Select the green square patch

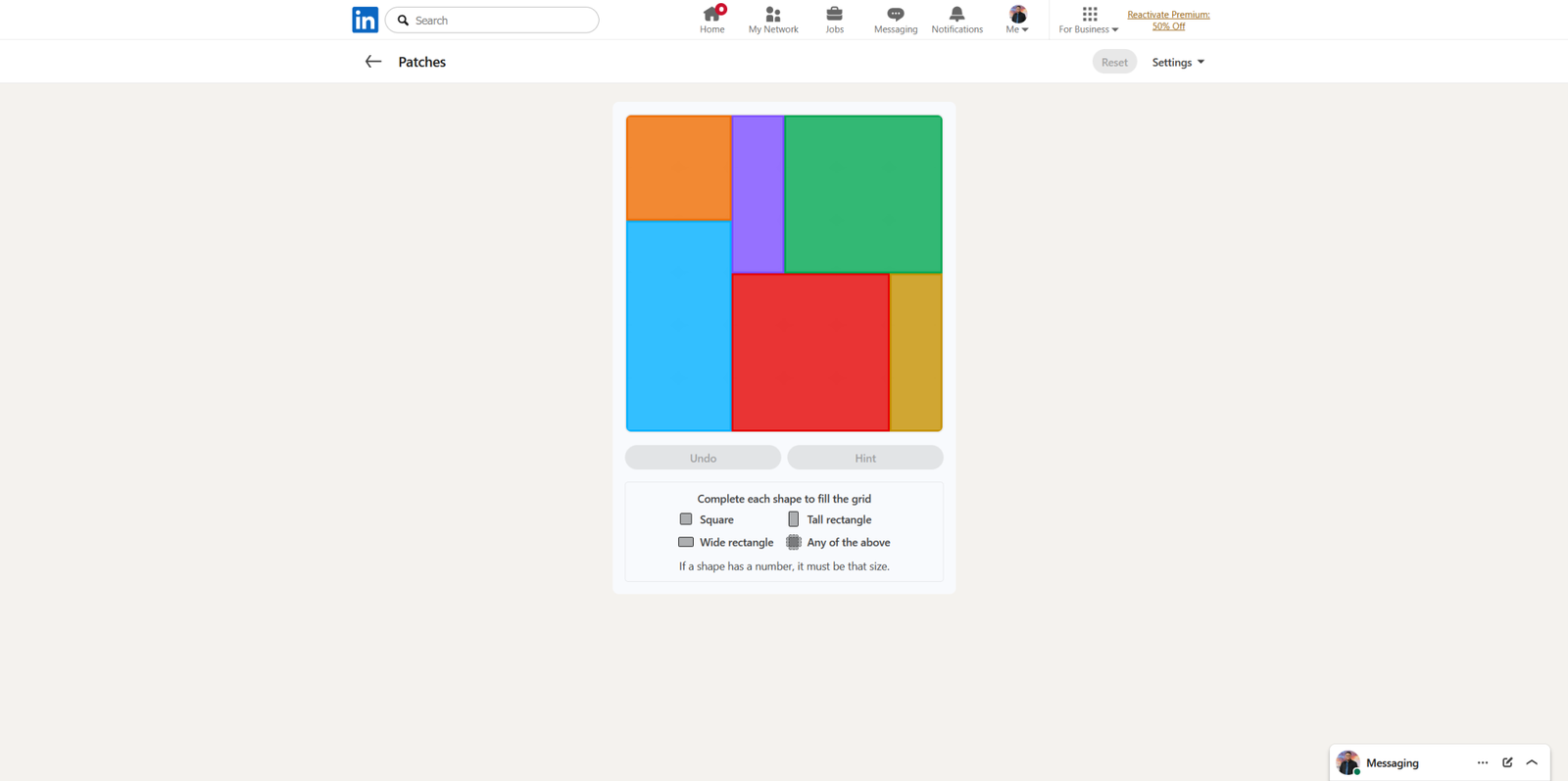862,194
